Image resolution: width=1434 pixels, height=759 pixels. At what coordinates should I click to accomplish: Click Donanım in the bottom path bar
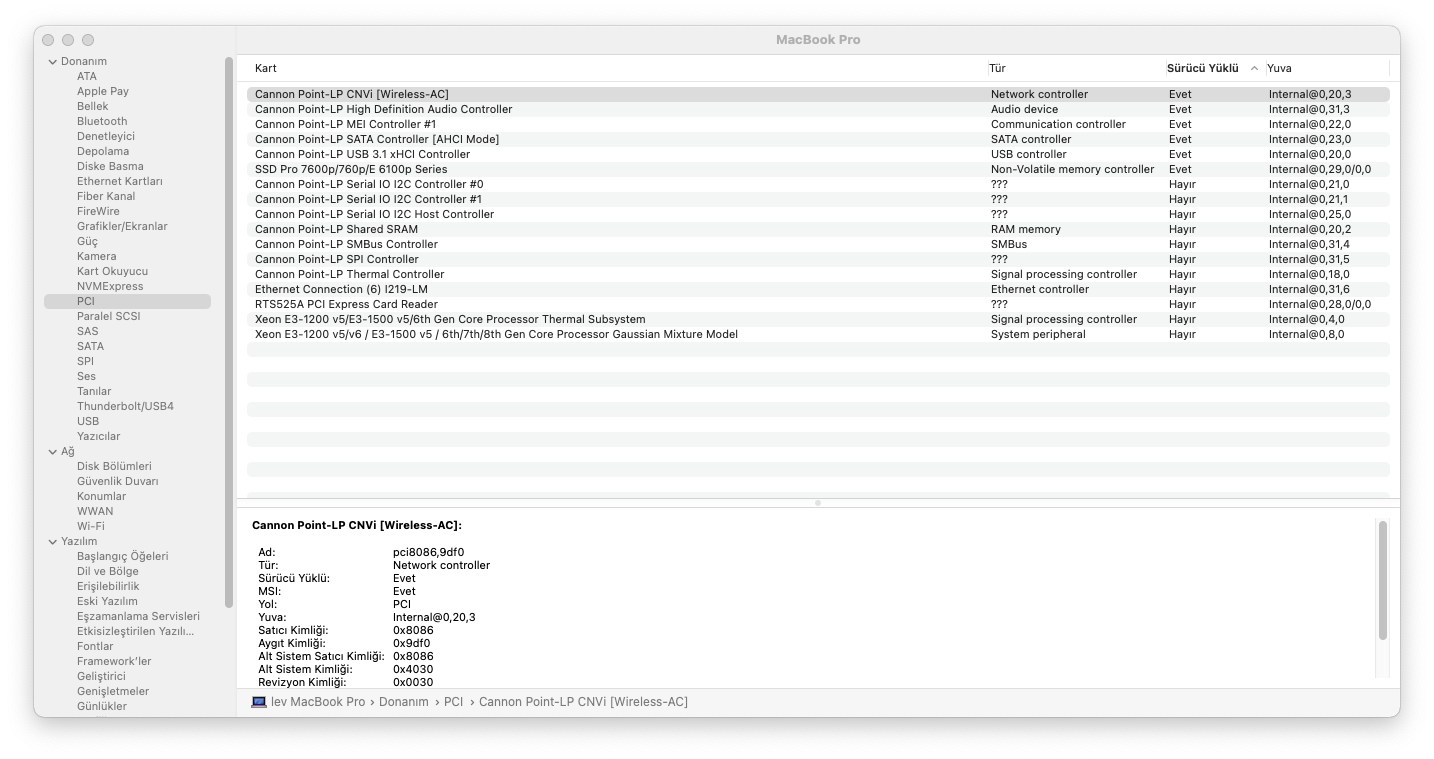[404, 702]
